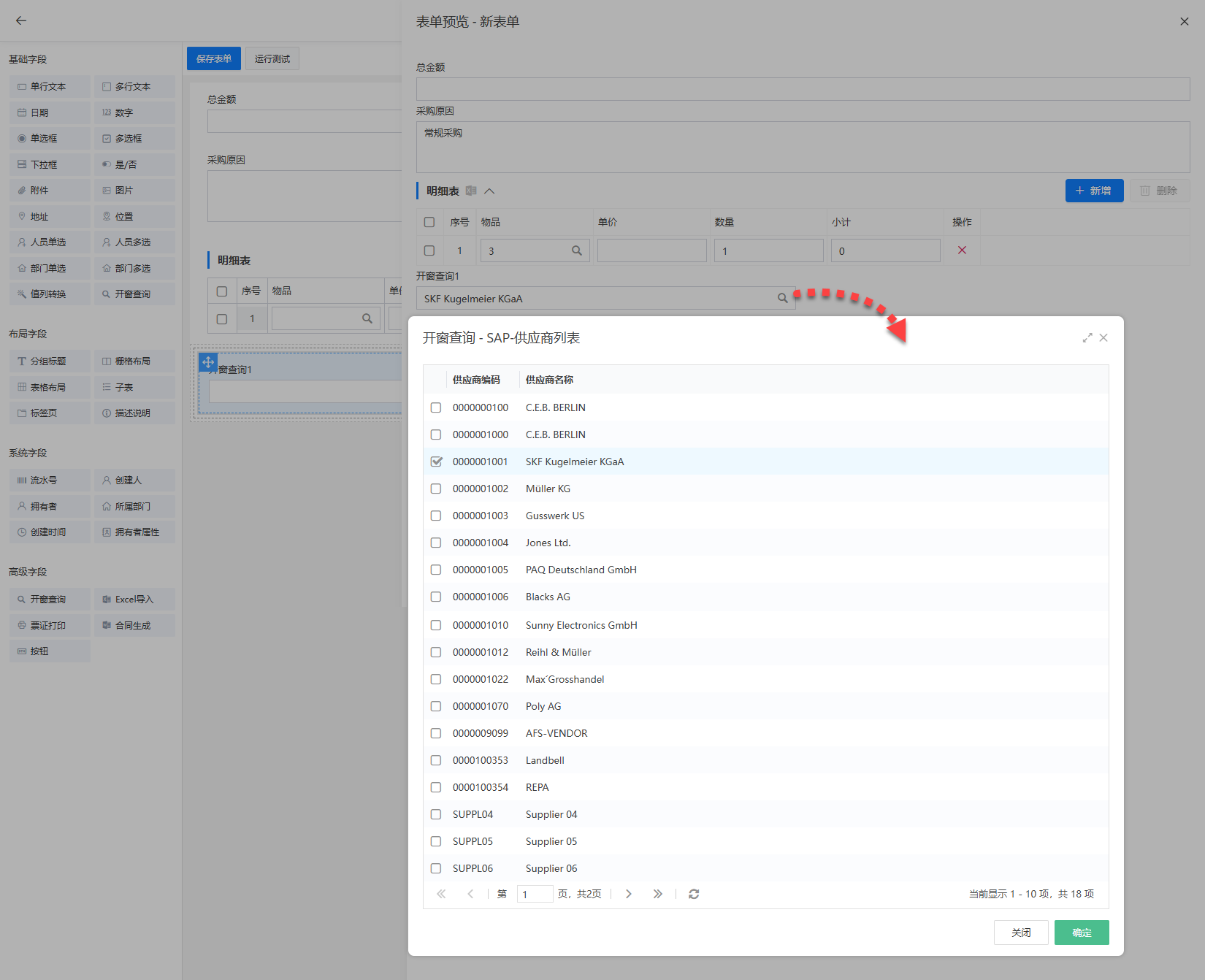Go to next page of supplier list

[628, 894]
